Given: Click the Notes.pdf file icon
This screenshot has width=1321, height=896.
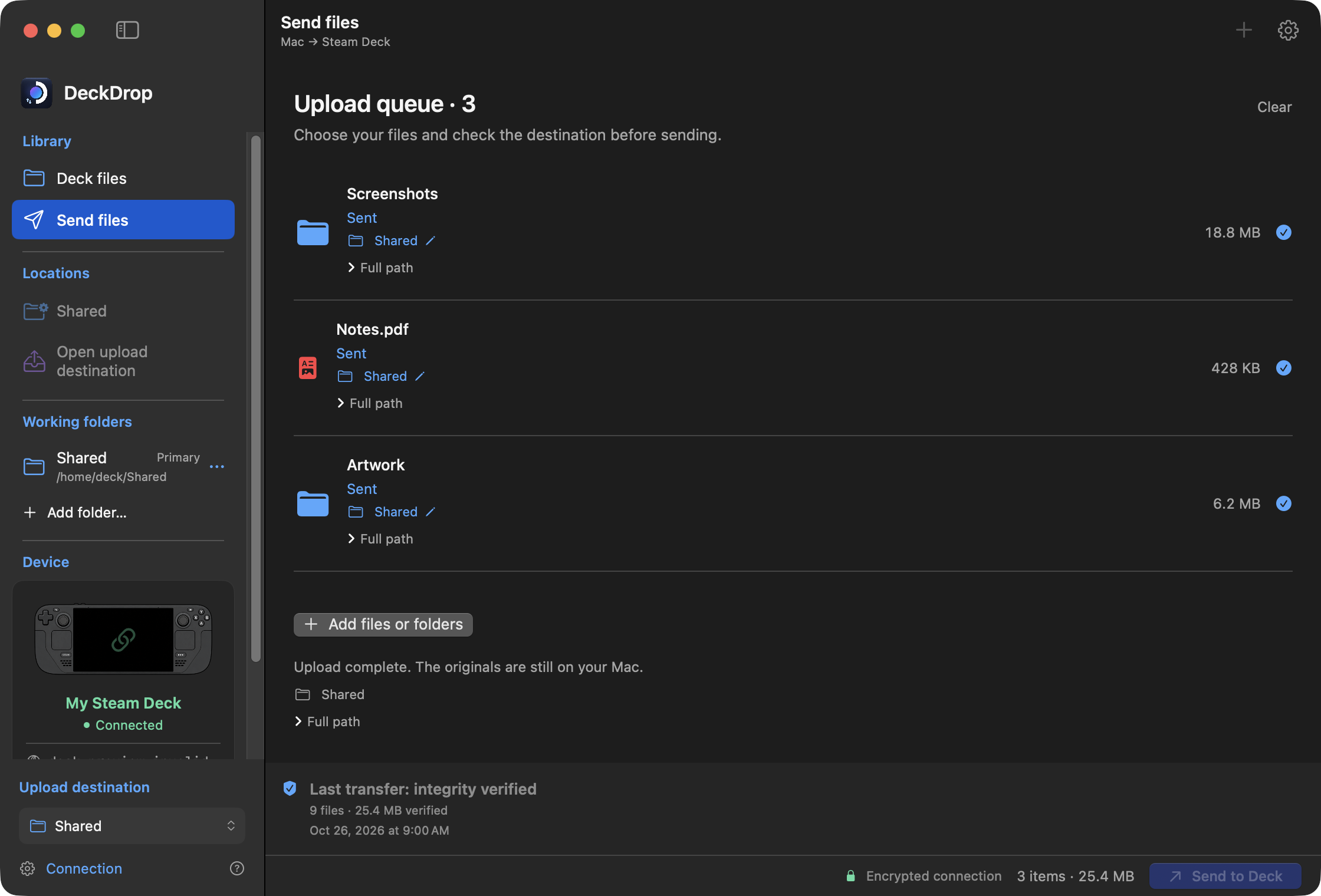Looking at the screenshot, I should click(x=308, y=368).
